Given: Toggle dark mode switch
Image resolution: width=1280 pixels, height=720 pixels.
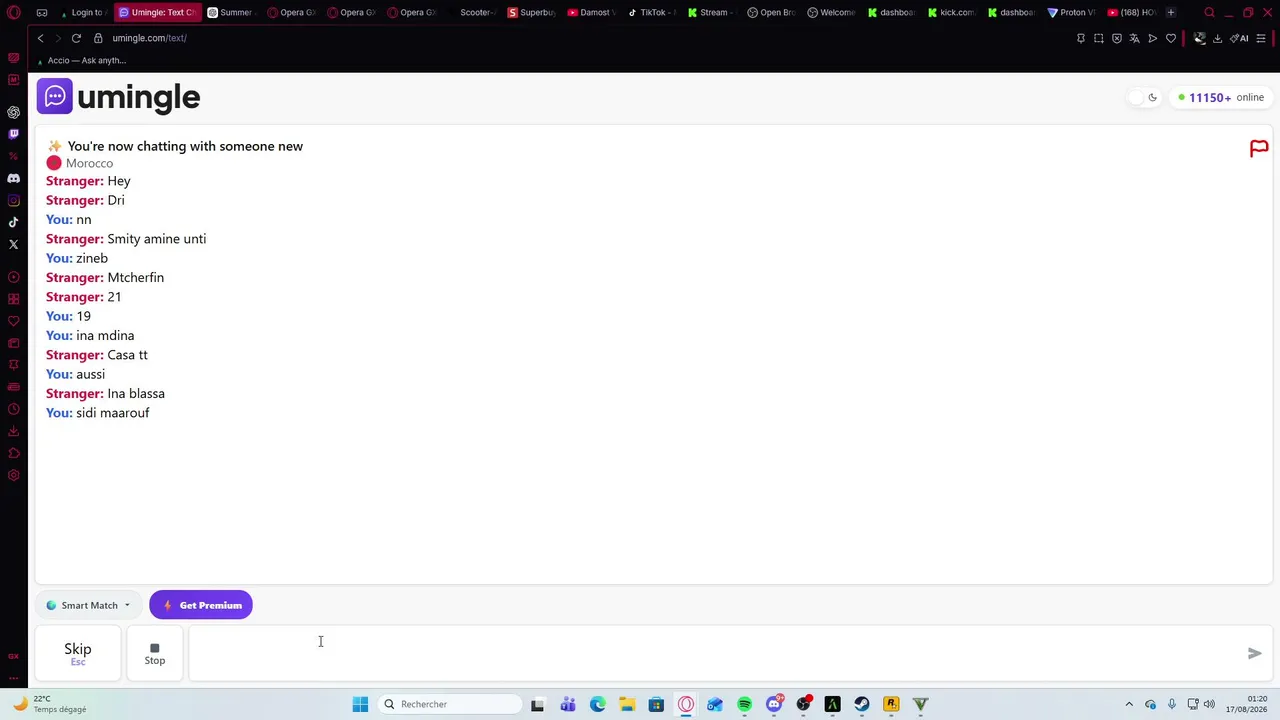Looking at the screenshot, I should [x=1143, y=97].
